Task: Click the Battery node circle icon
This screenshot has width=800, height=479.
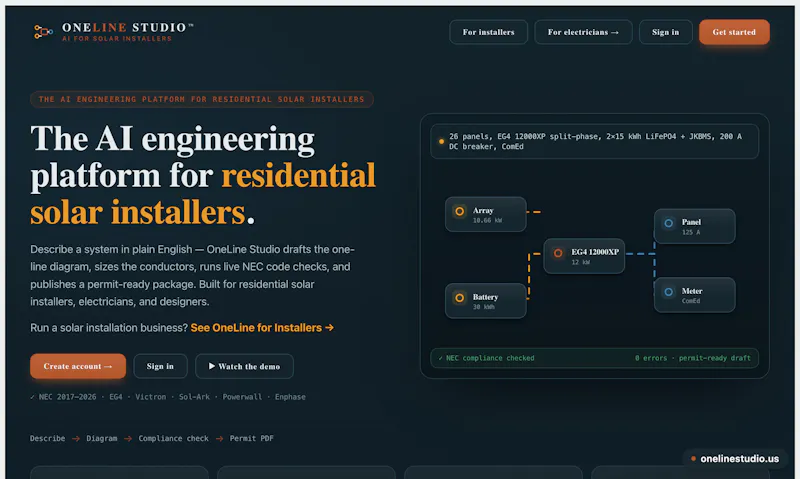Action: pos(460,298)
